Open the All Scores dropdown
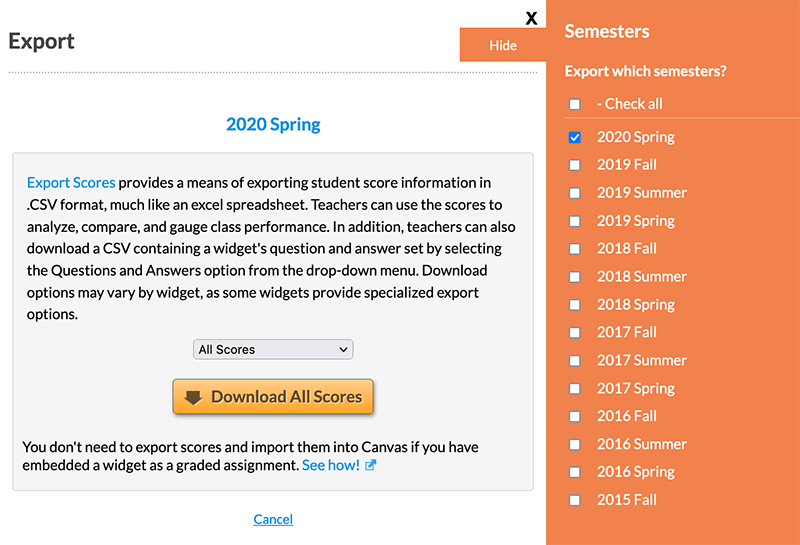Screen dimensions: 800x545 point(273,350)
